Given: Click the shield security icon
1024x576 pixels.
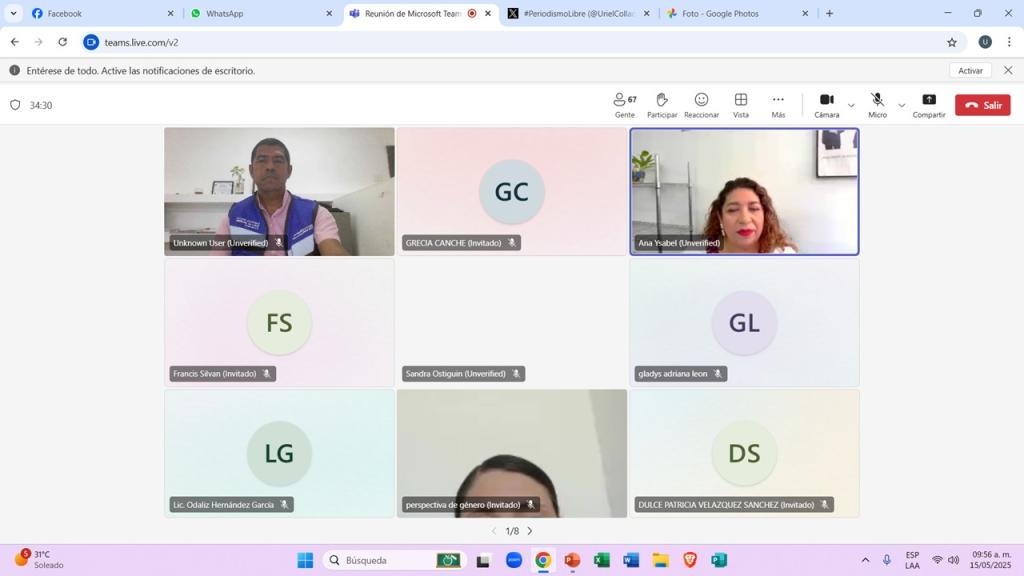Looking at the screenshot, I should click(15, 105).
